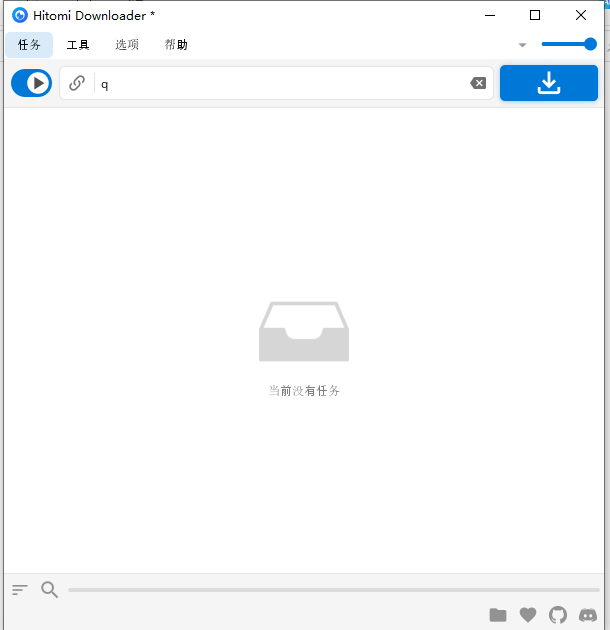This screenshot has width=610, height=630.
Task: Start download with the blue download button
Action: point(549,83)
